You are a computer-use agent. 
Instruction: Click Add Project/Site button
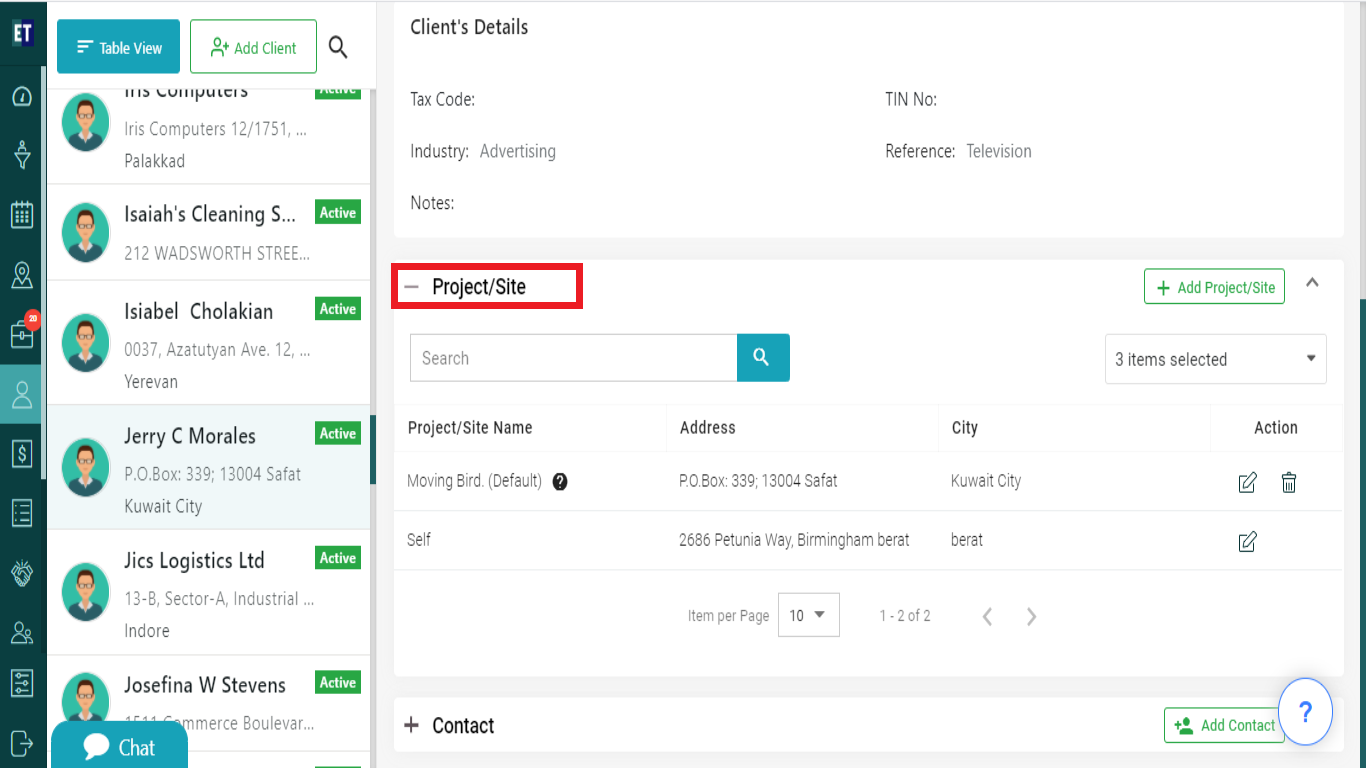(1214, 287)
